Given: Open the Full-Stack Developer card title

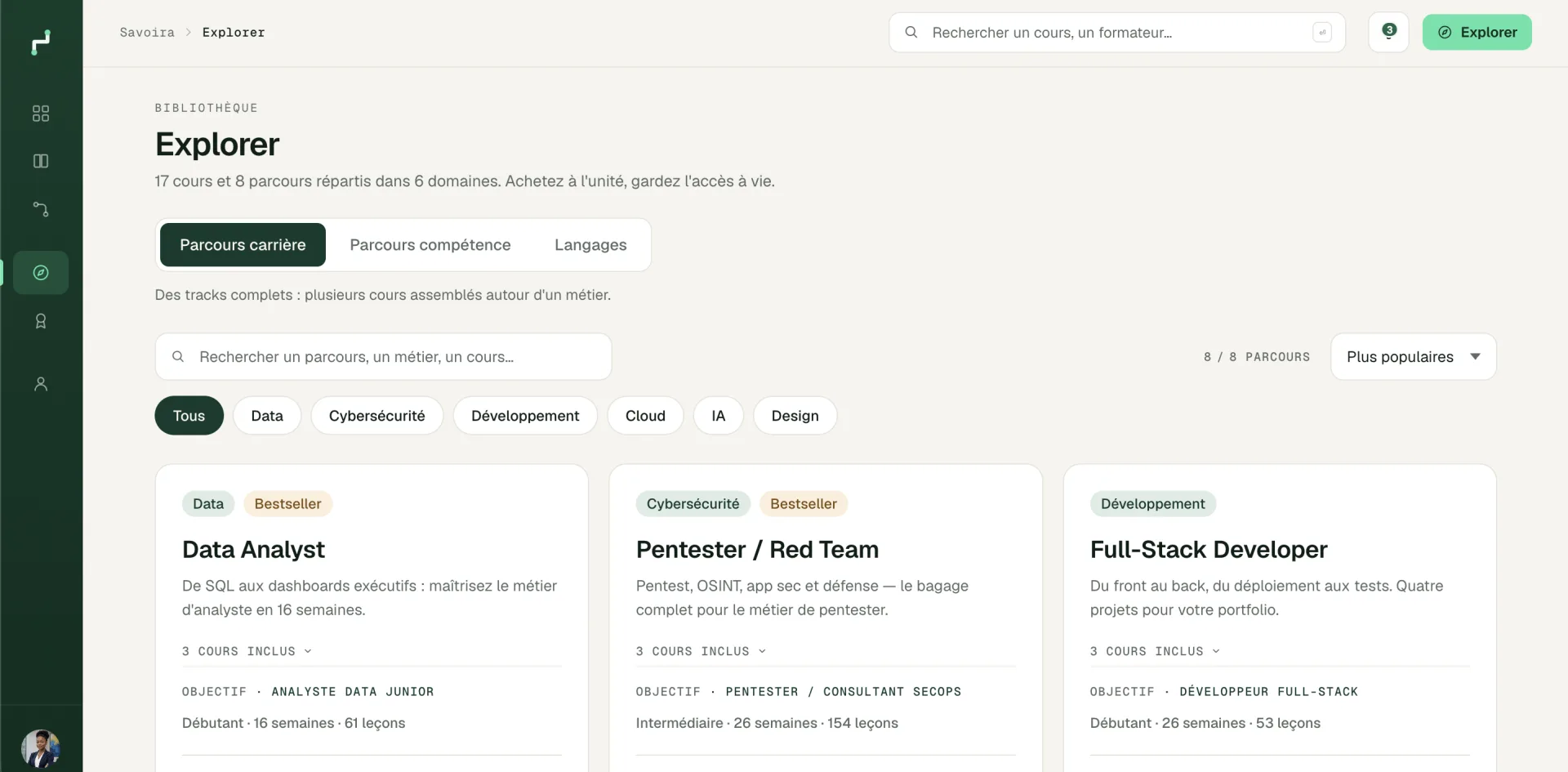Looking at the screenshot, I should [x=1209, y=550].
